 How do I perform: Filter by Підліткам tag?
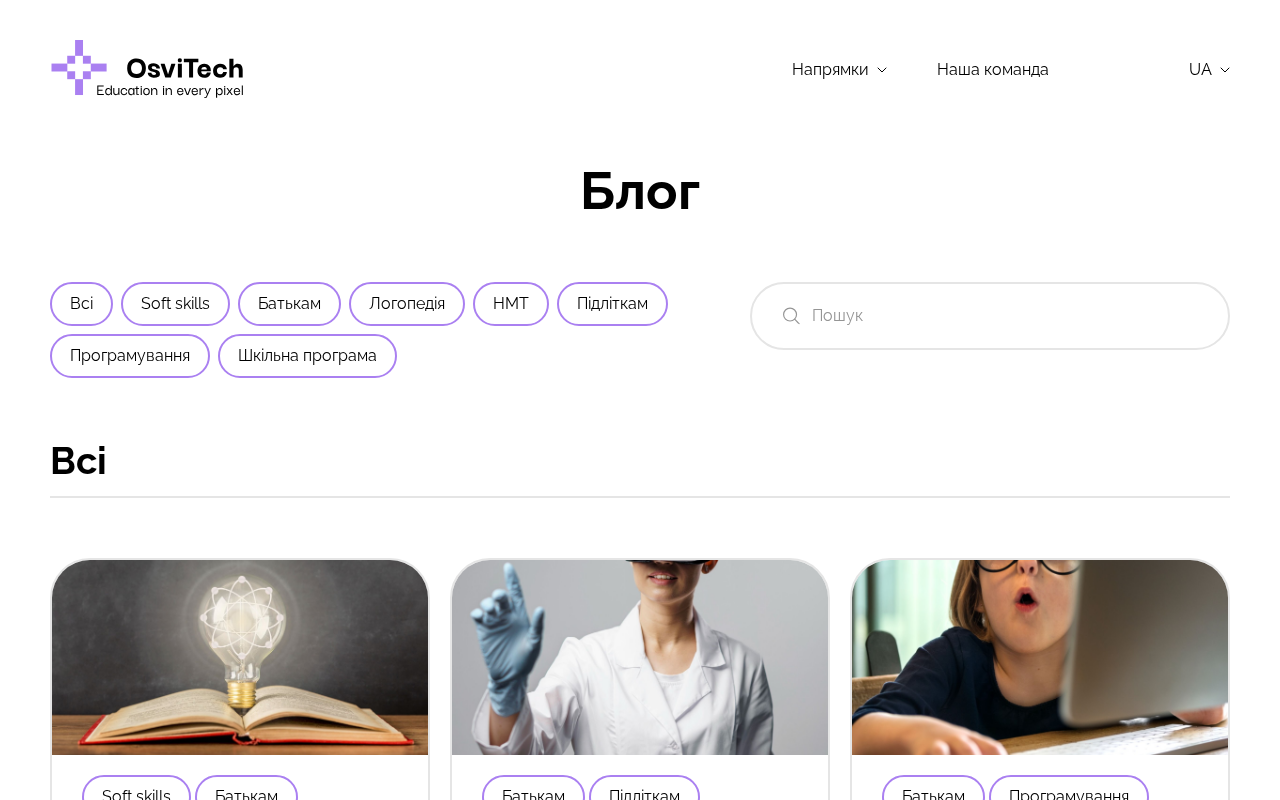(x=612, y=304)
